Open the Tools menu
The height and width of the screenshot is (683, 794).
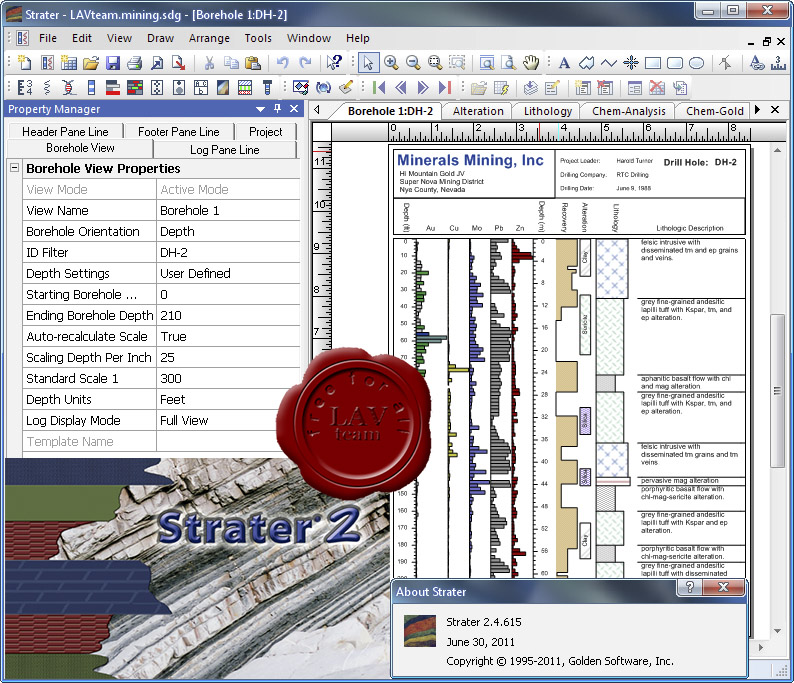258,38
